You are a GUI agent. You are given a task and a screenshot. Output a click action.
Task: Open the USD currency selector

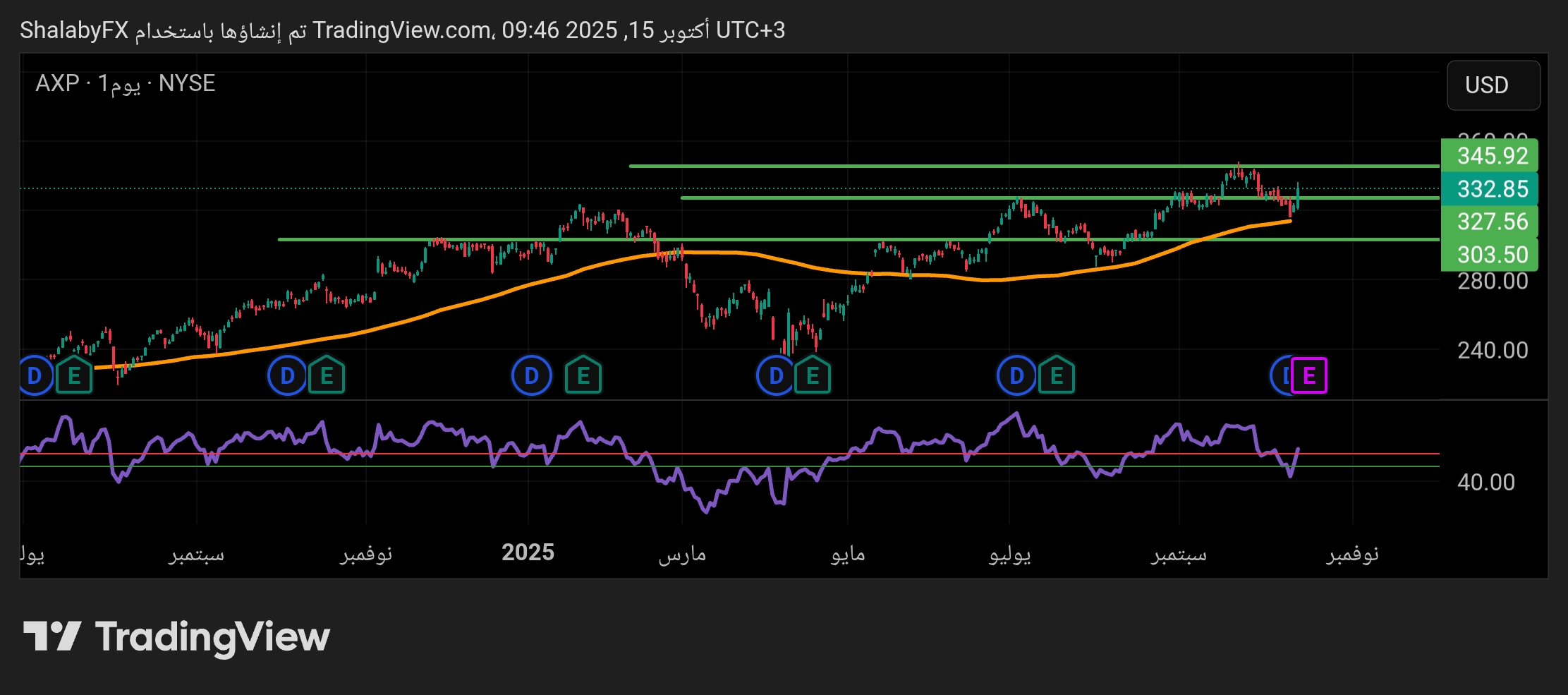pyautogui.click(x=1493, y=85)
